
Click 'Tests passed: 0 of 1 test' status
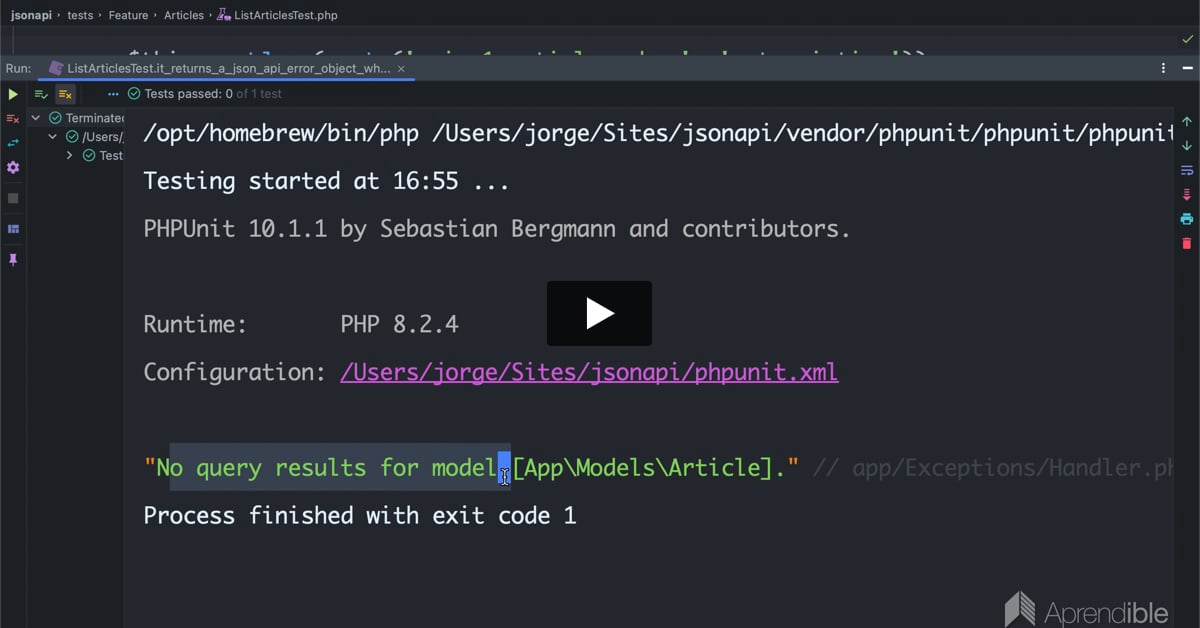pos(205,94)
